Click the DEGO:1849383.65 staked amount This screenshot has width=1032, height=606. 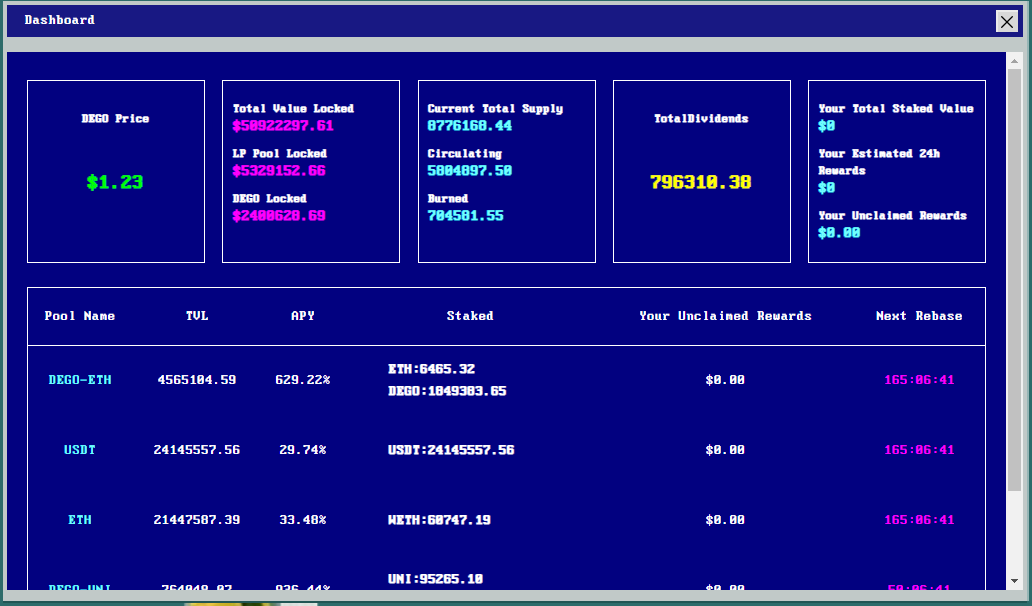click(448, 391)
